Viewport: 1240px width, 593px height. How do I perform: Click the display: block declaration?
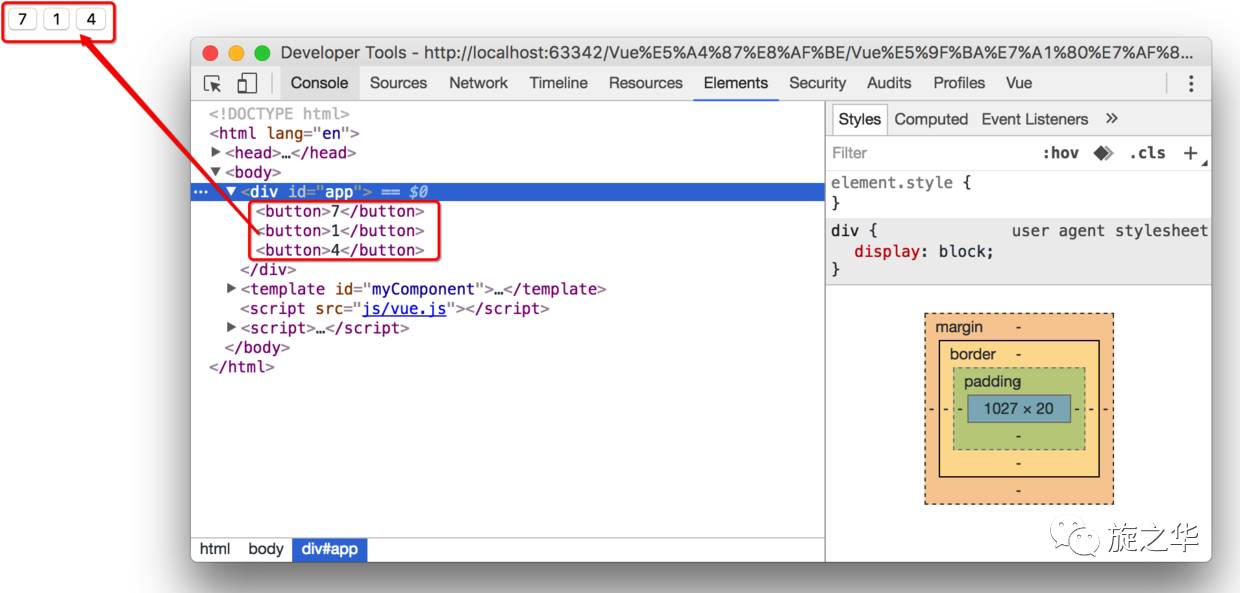pyautogui.click(x=924, y=251)
